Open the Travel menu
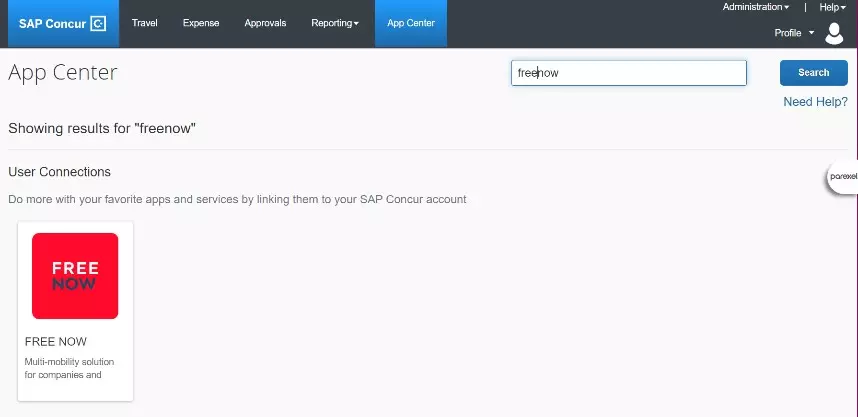The height and width of the screenshot is (417, 858). pyautogui.click(x=144, y=23)
